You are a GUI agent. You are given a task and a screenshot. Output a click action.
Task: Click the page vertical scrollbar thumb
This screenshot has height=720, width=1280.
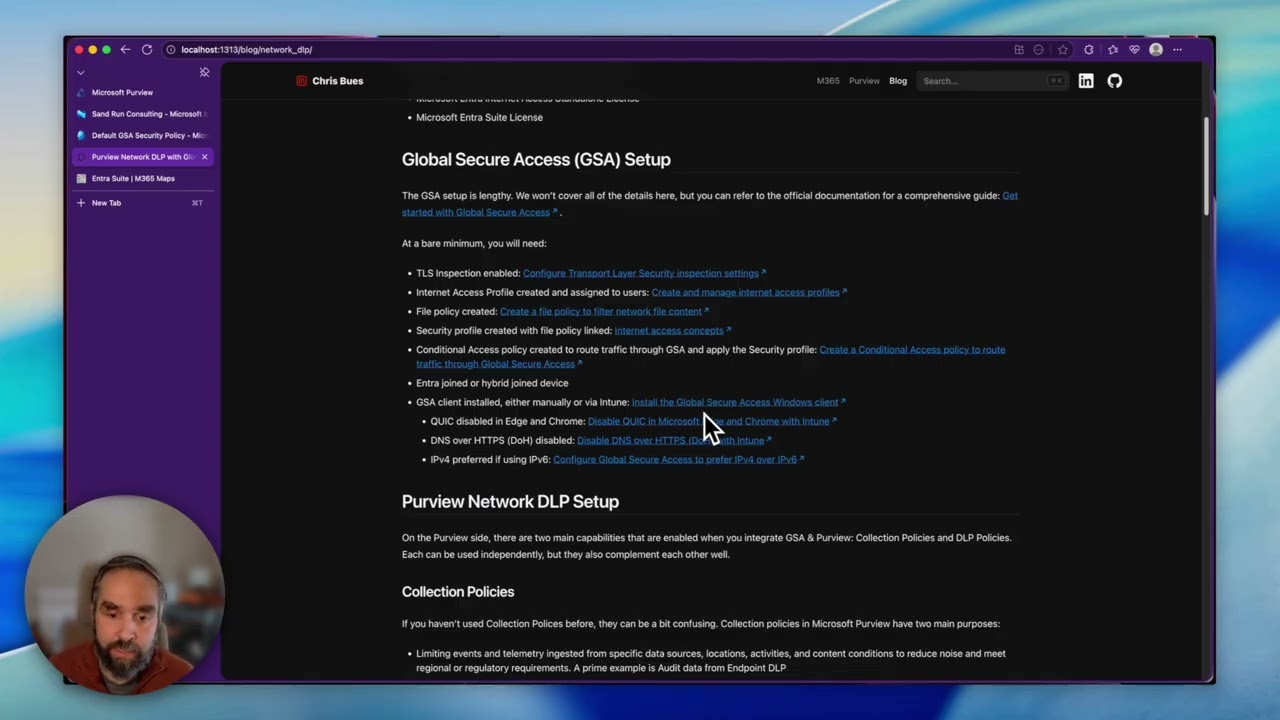[x=1207, y=165]
